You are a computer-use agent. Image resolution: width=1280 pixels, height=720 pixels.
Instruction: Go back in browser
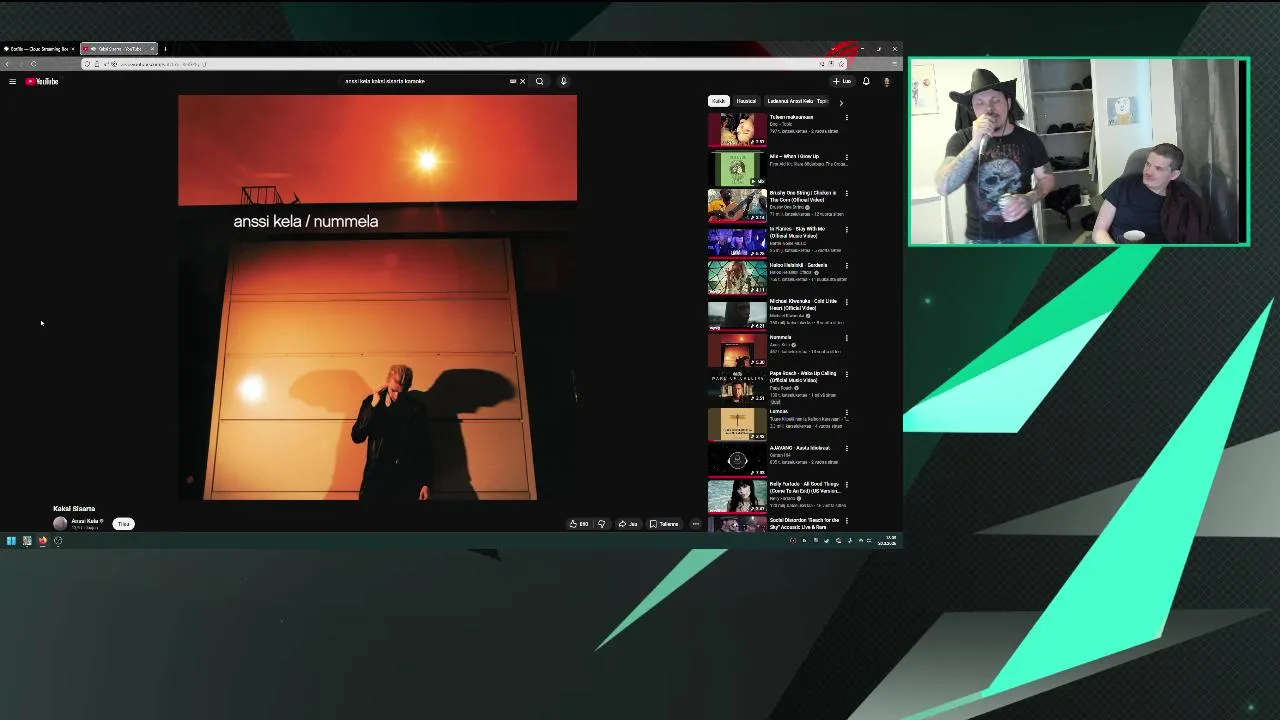pyautogui.click(x=8, y=64)
